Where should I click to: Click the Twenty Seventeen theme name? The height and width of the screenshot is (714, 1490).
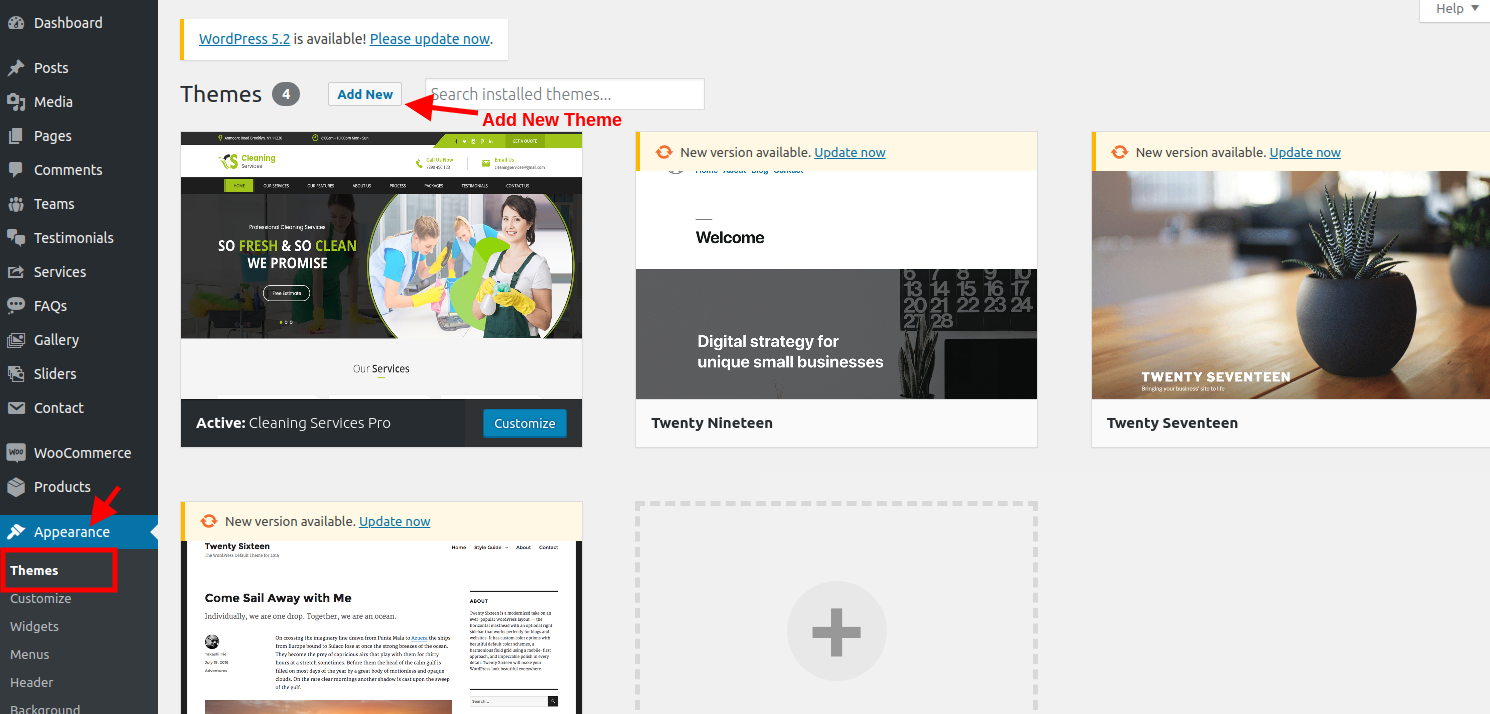[1172, 423]
